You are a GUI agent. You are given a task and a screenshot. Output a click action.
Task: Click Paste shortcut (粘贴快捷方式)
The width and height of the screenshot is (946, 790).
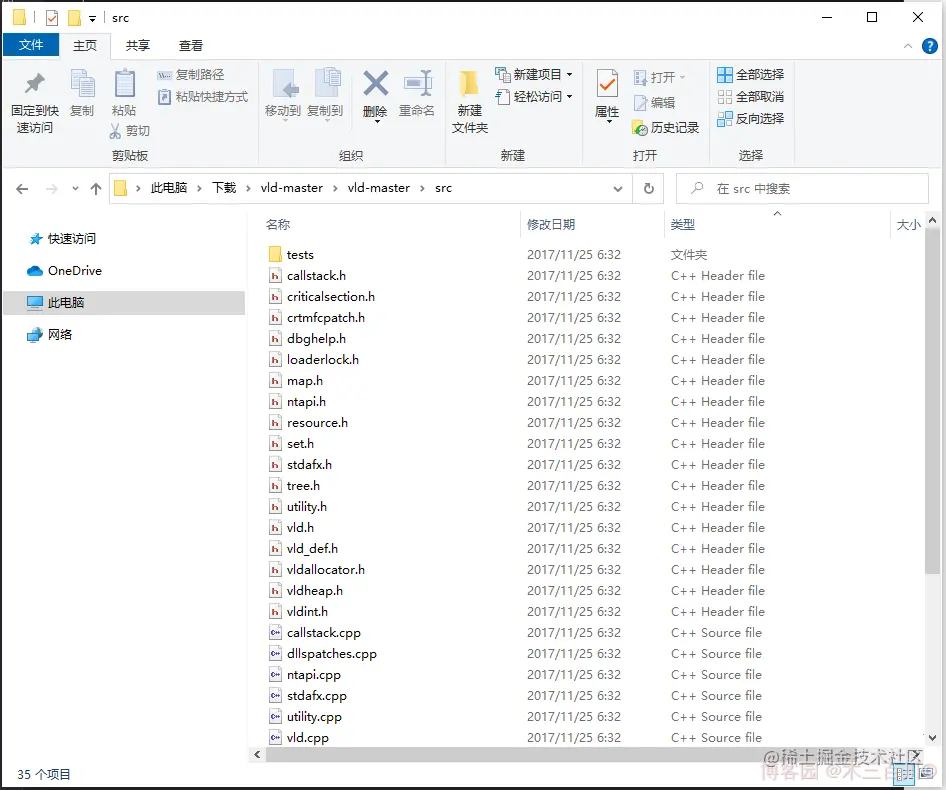coord(203,97)
